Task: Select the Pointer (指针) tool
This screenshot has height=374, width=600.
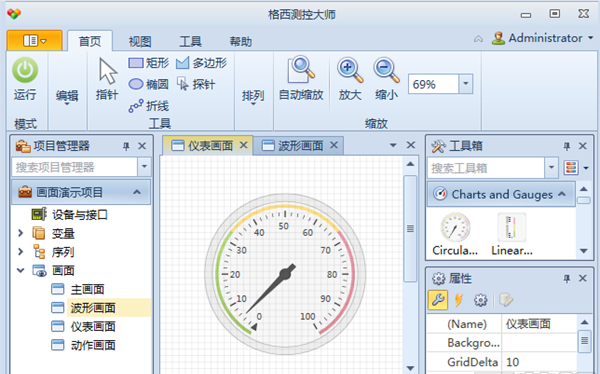Action: pyautogui.click(x=107, y=79)
